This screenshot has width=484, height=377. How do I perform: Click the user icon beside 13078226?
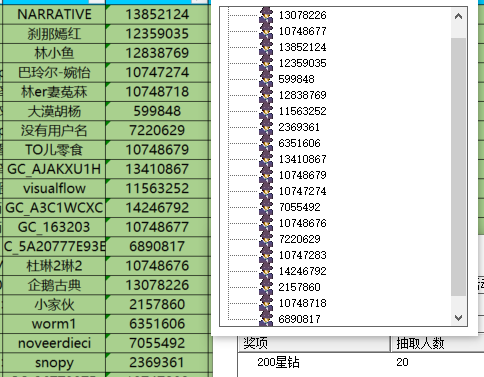tap(266, 15)
